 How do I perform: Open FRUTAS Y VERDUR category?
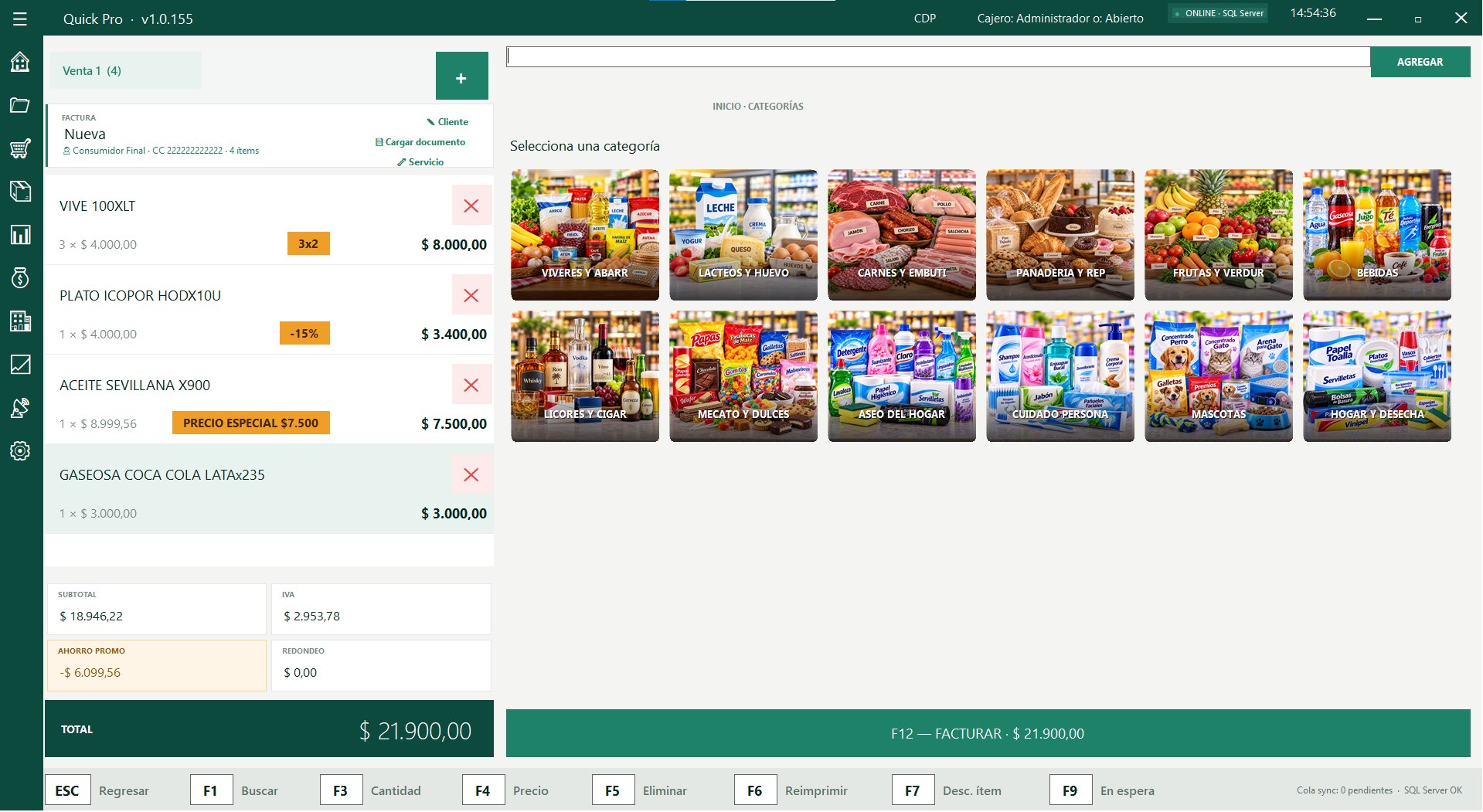[x=1219, y=235]
